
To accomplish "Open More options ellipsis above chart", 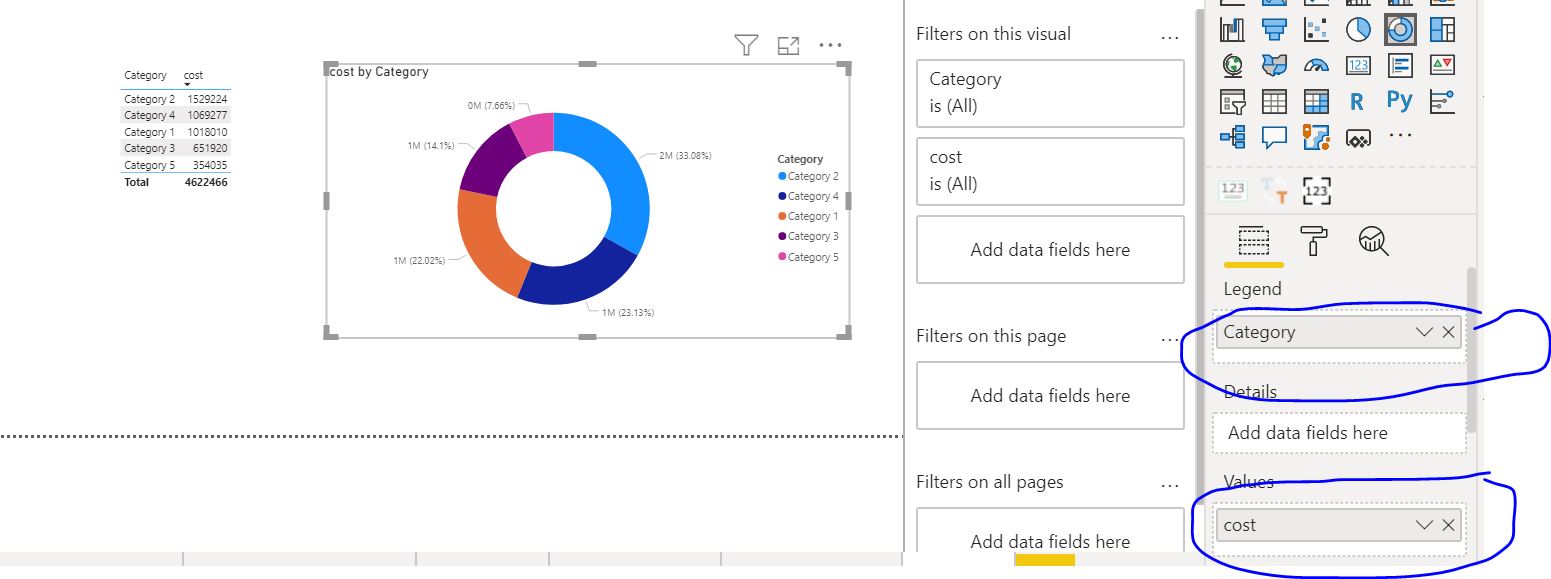I will click(831, 45).
